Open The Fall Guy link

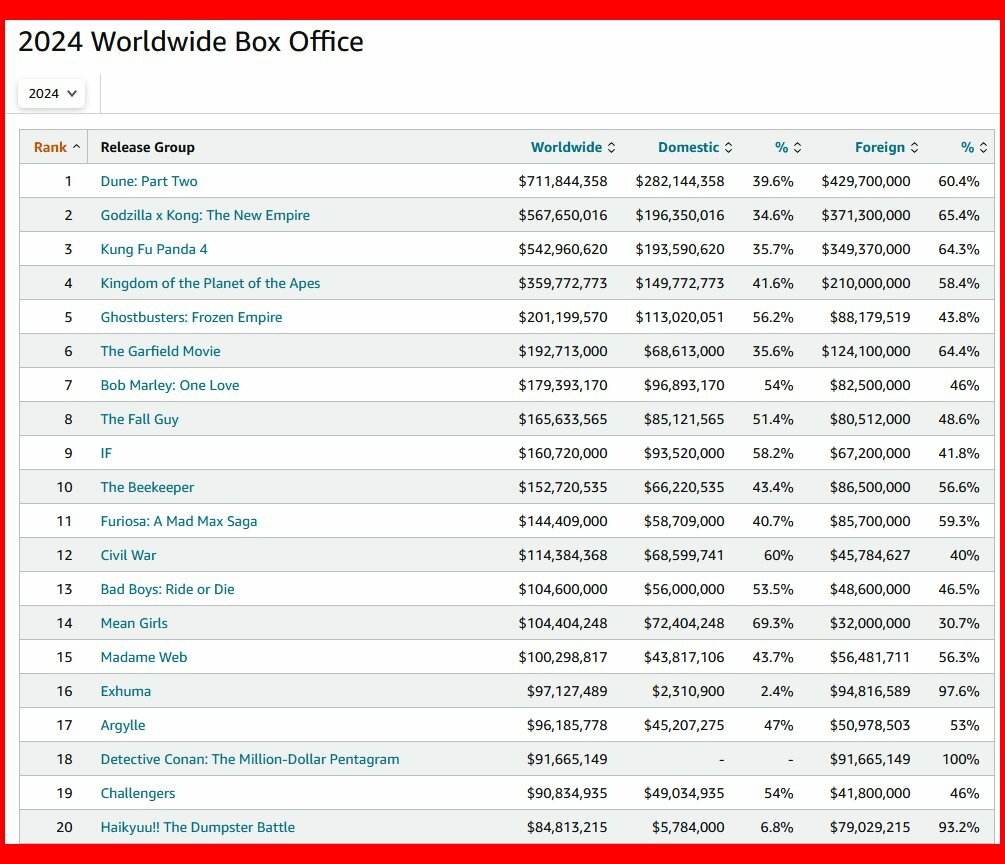pos(140,419)
